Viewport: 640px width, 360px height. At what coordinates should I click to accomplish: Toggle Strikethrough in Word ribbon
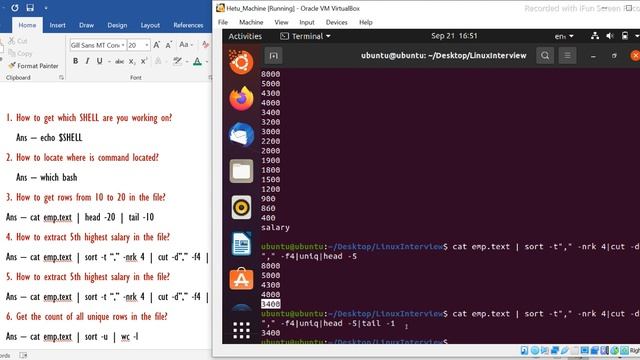[119, 62]
